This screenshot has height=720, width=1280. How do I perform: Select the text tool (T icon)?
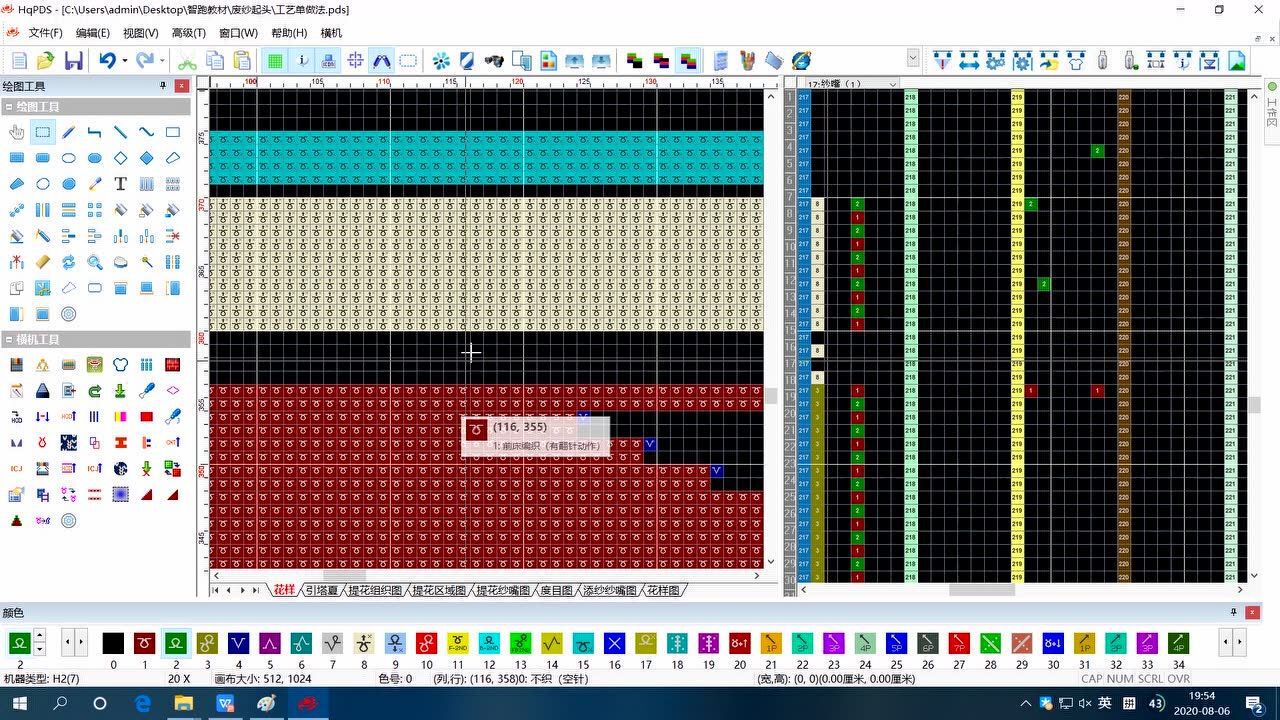120,184
